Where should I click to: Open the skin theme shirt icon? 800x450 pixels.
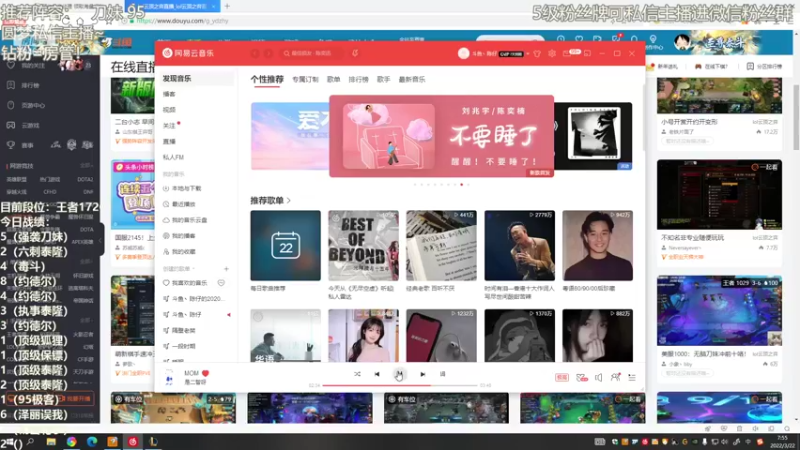click(x=537, y=53)
